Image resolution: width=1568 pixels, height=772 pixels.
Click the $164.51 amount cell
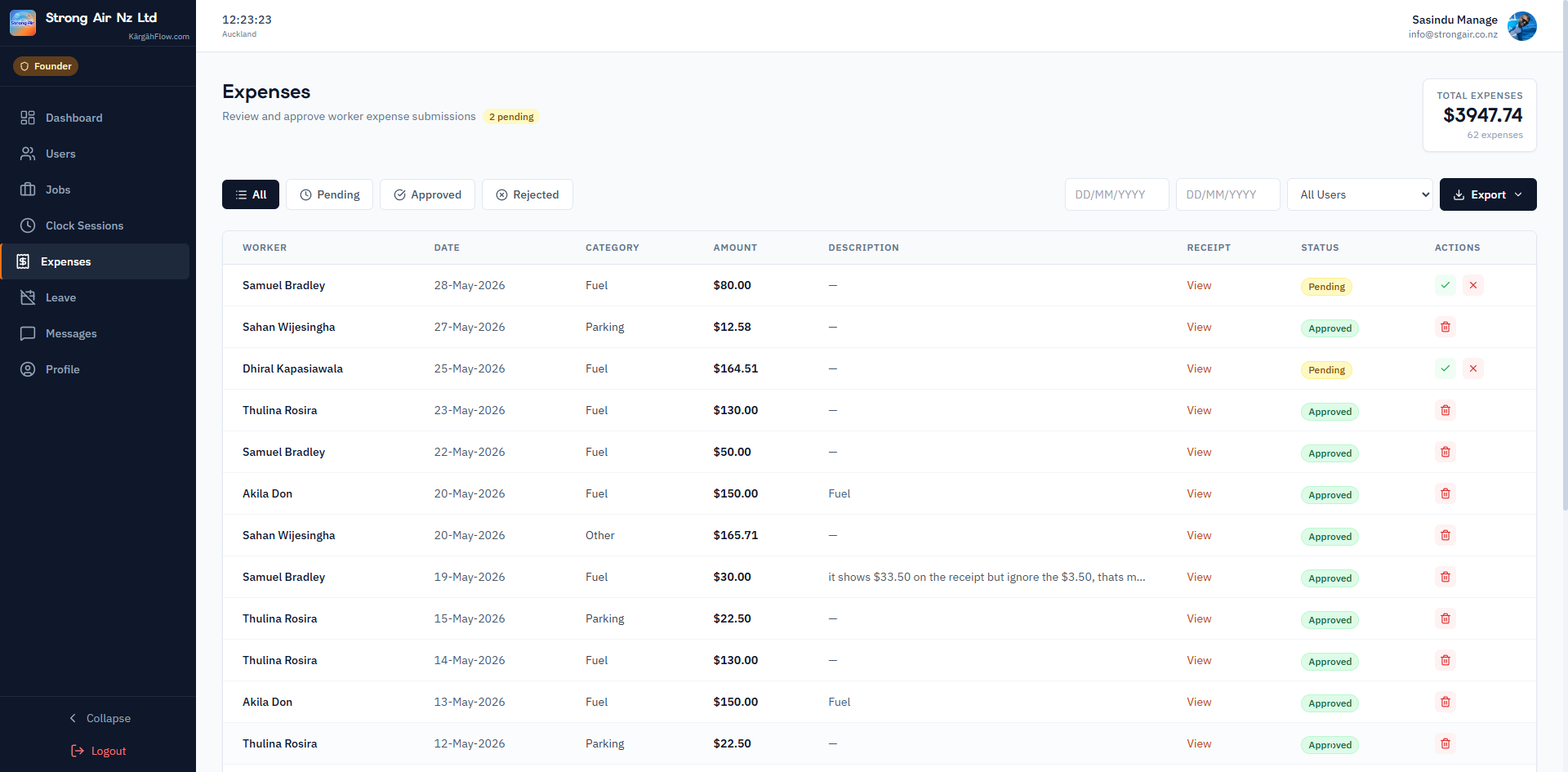click(735, 368)
